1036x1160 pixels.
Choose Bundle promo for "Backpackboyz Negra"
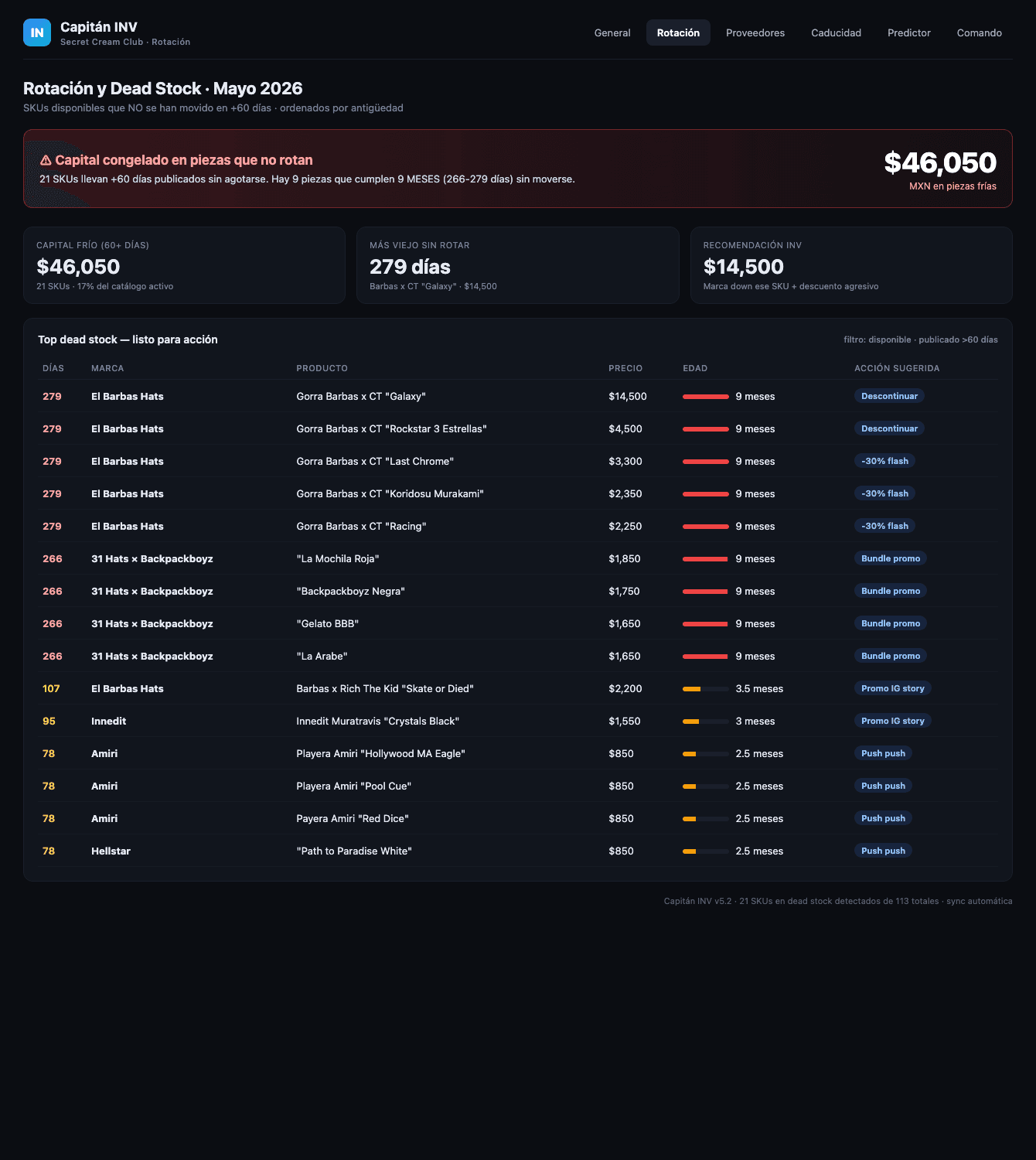coord(891,591)
